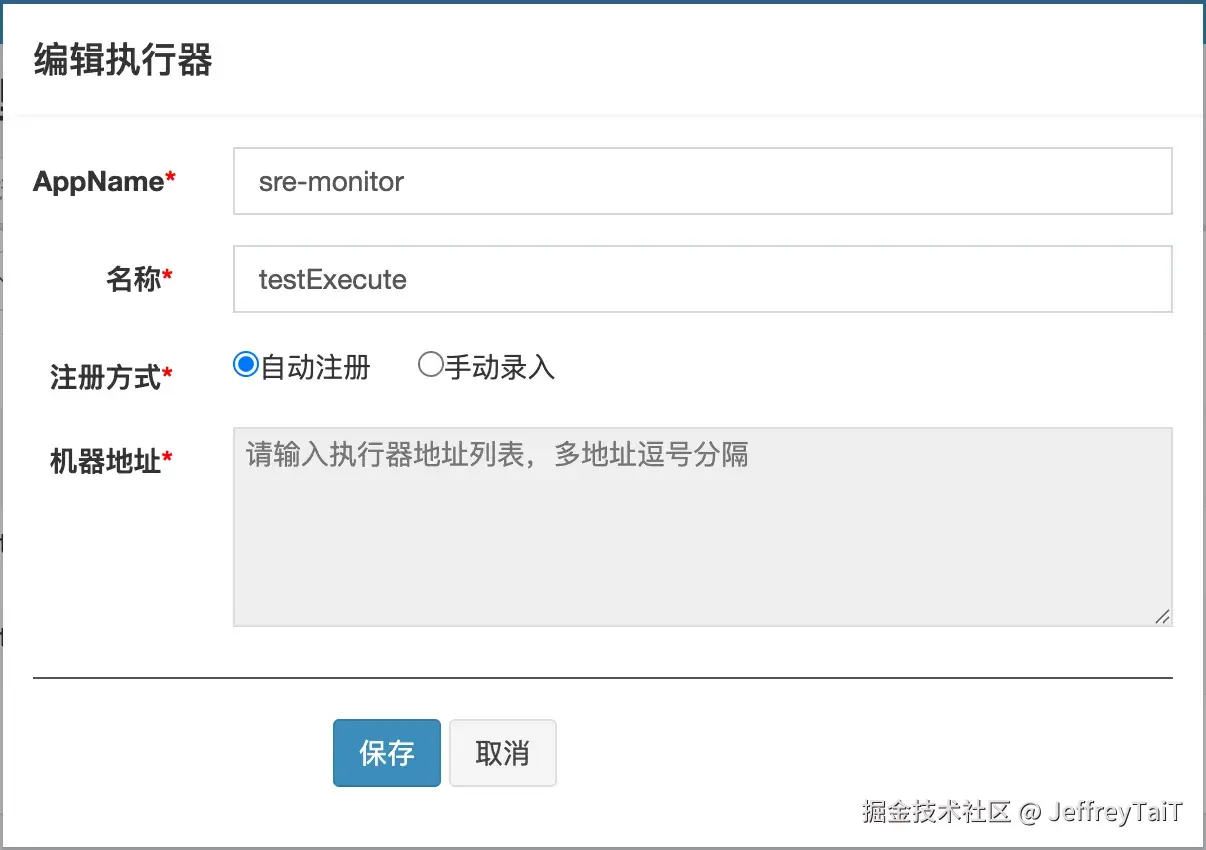Image resolution: width=1206 pixels, height=850 pixels.
Task: Click the 保存 save button
Action: point(386,753)
